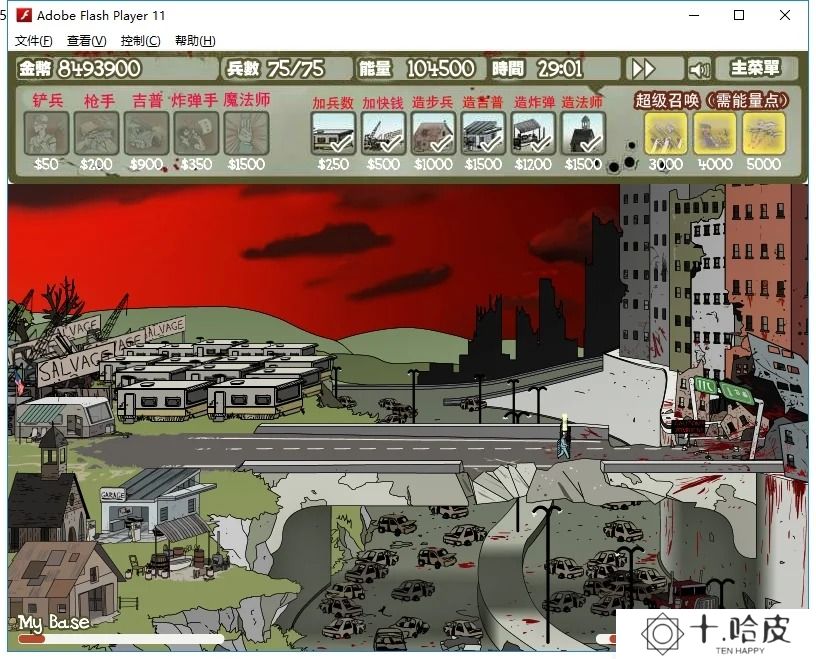
Task: Click the 金幣 8493900 money counter
Action: click(x=117, y=69)
